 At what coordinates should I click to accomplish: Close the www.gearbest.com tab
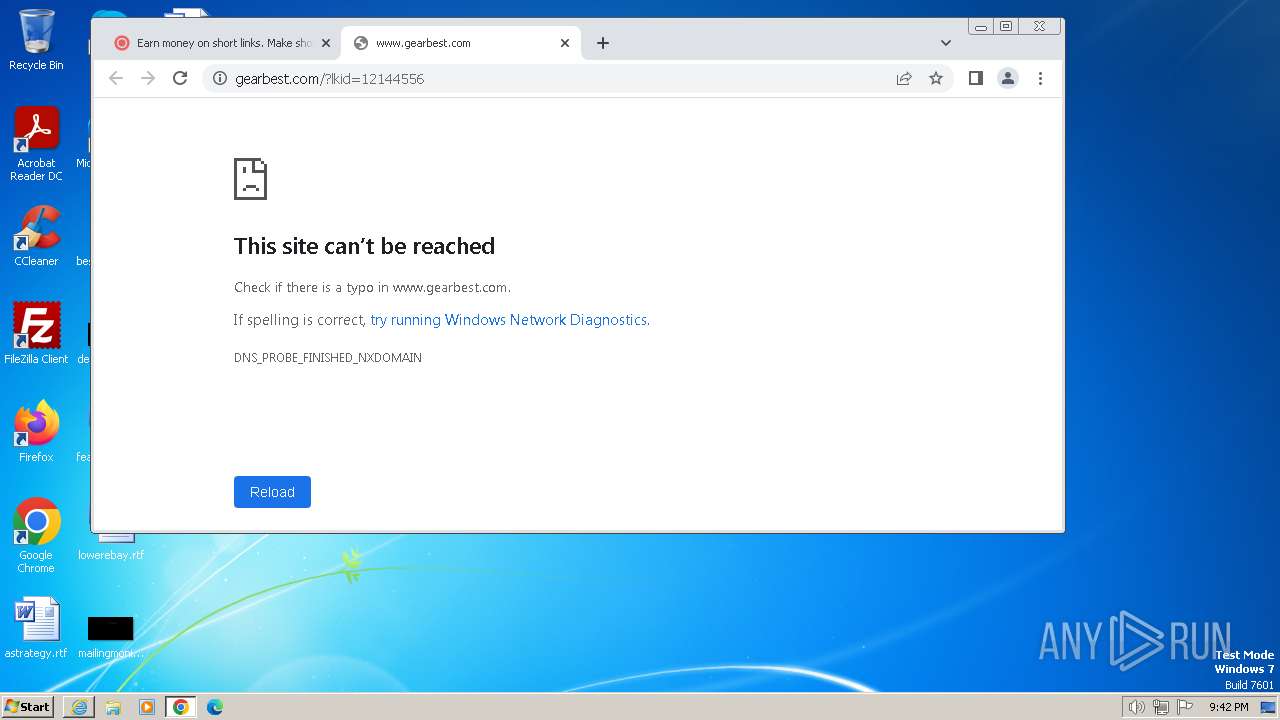[x=565, y=43]
